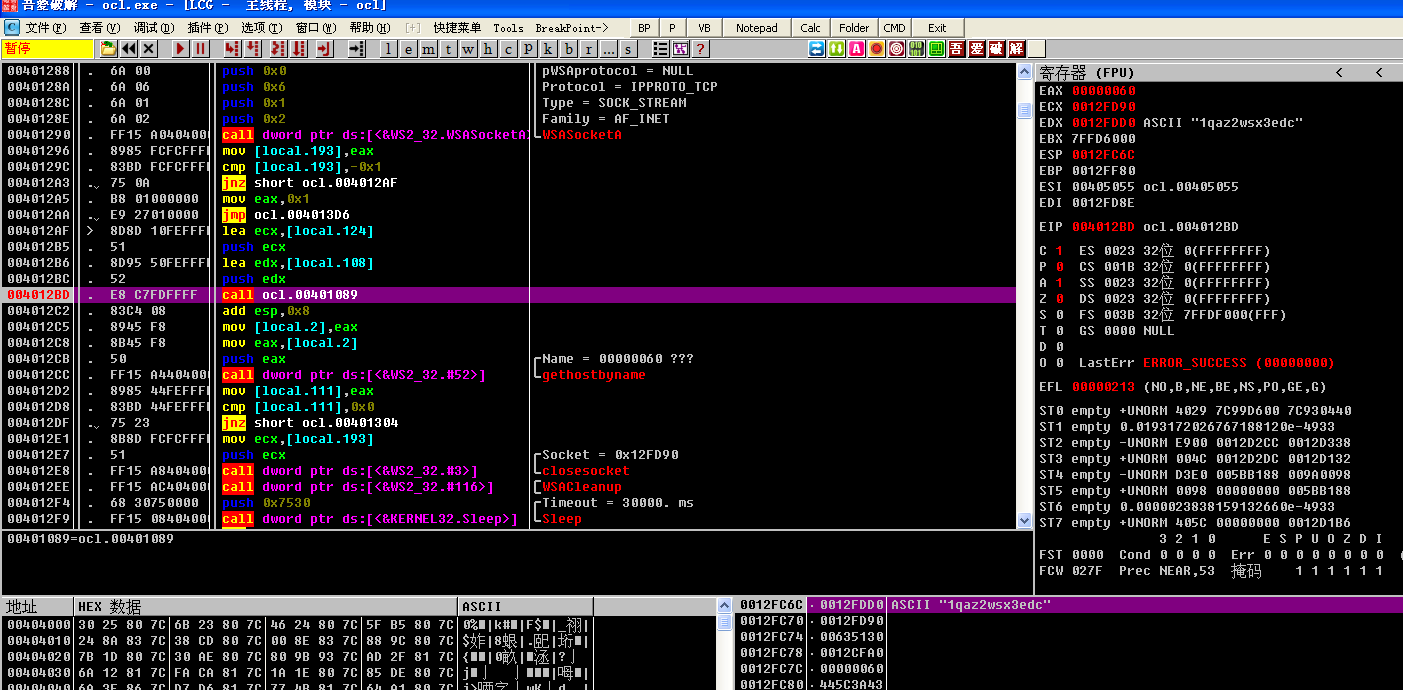Click the Step over toolbar icon

coord(251,48)
